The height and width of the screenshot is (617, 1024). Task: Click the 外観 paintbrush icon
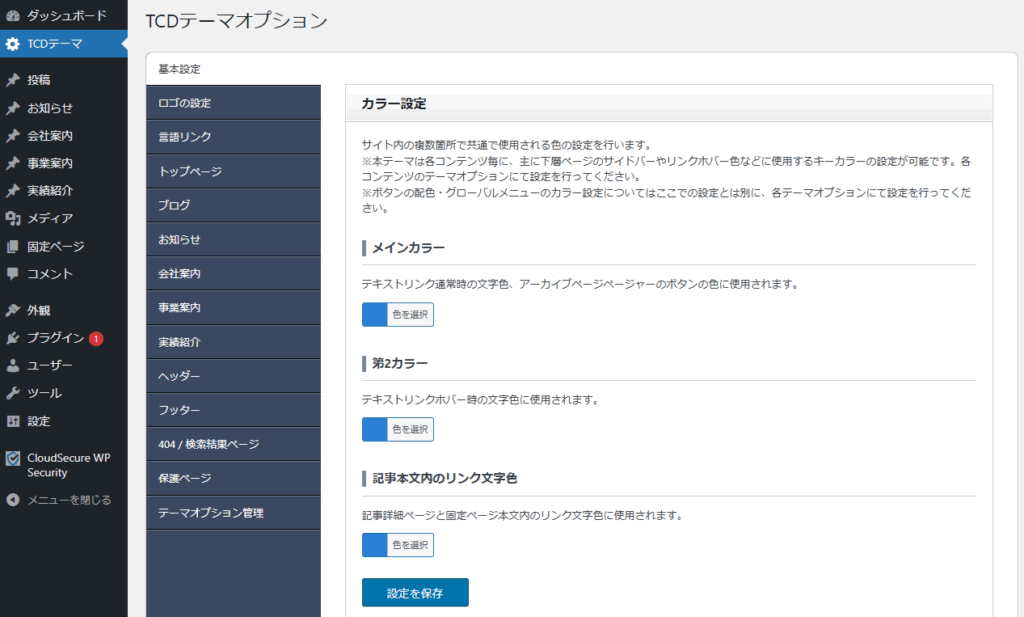(13, 310)
